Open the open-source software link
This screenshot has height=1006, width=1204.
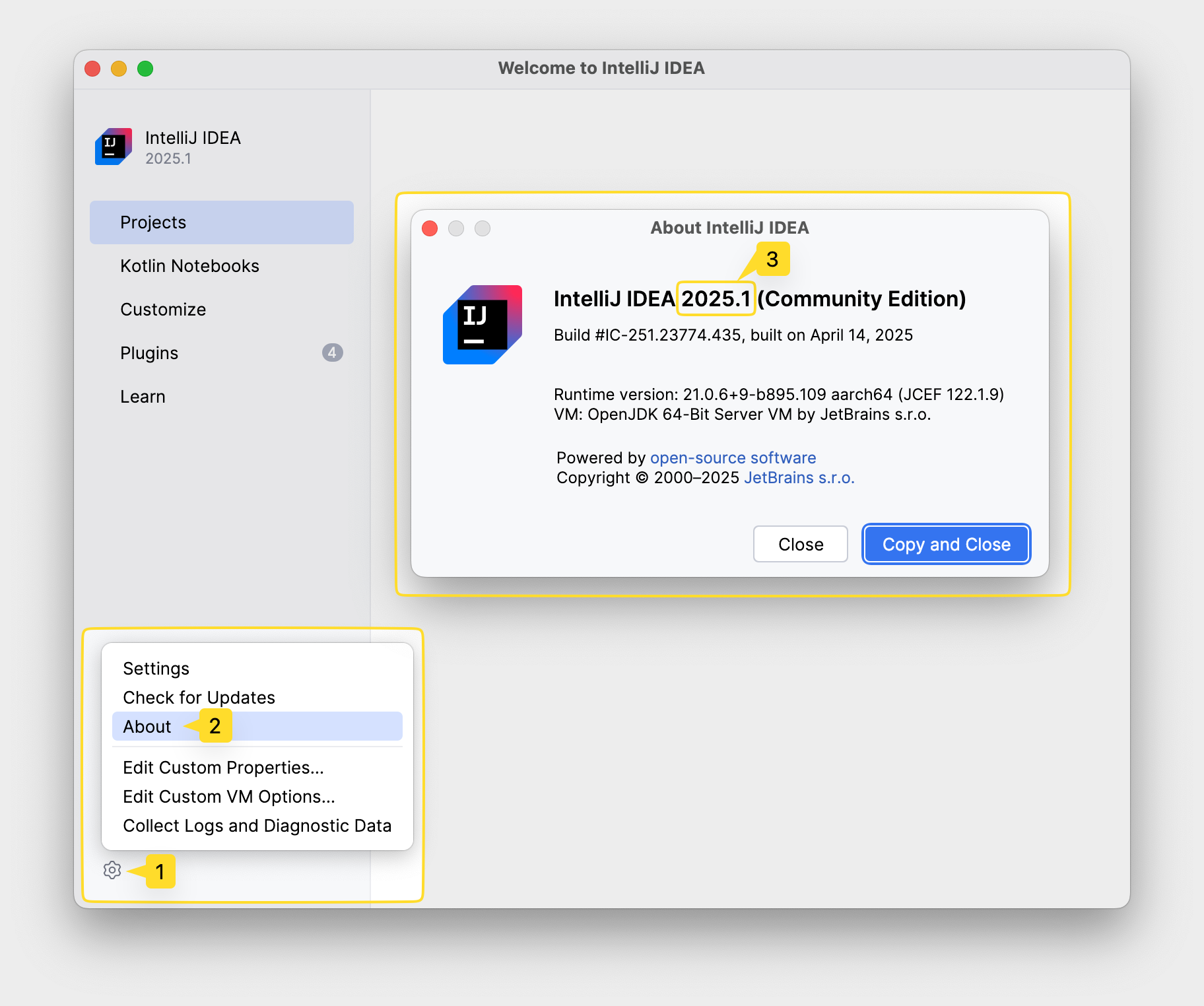(733, 458)
